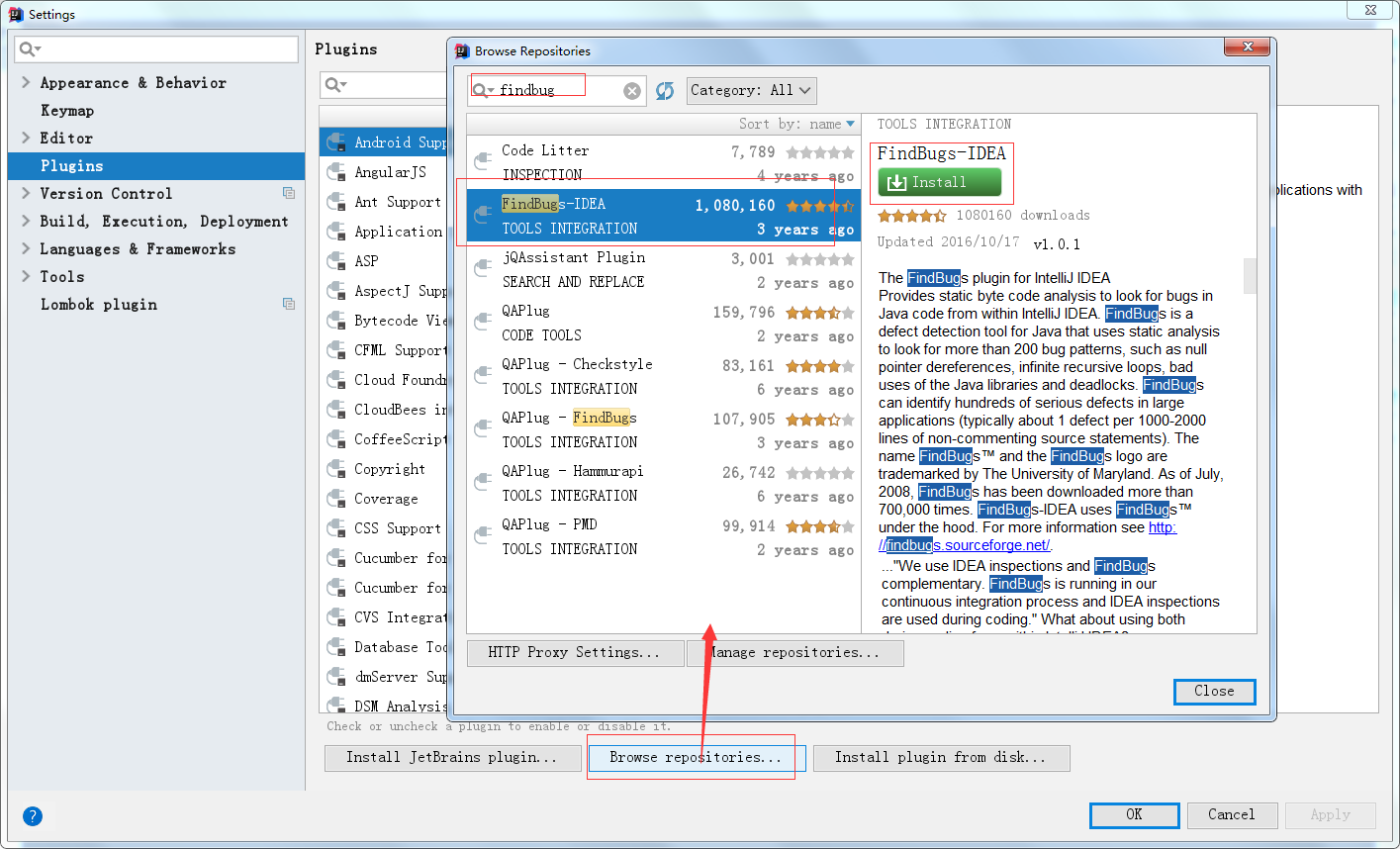Select the jQAssistant Plugin row
This screenshot has height=849, width=1400.
pyautogui.click(x=663, y=269)
